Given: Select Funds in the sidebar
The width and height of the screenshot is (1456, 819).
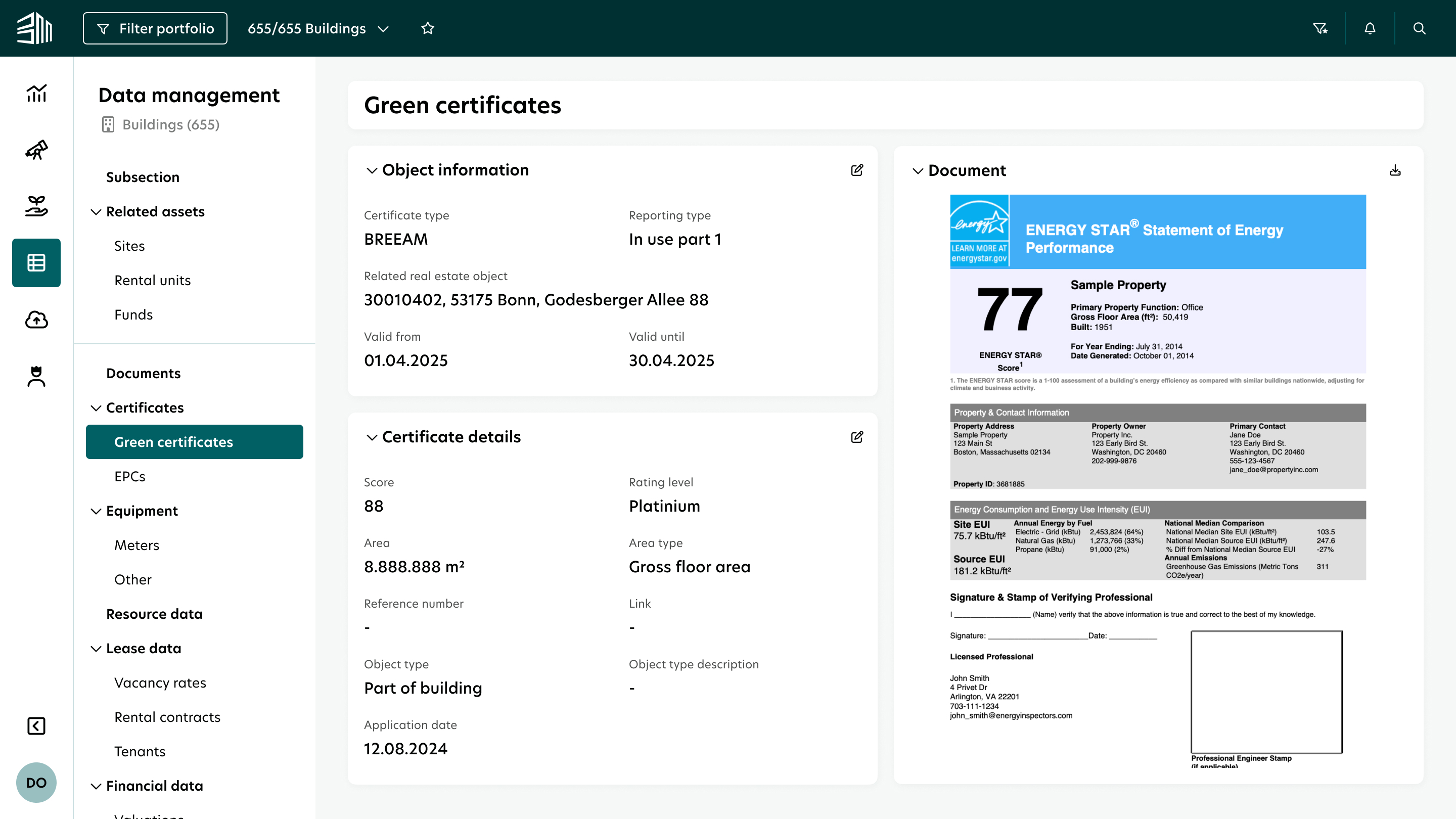Looking at the screenshot, I should (x=133, y=315).
